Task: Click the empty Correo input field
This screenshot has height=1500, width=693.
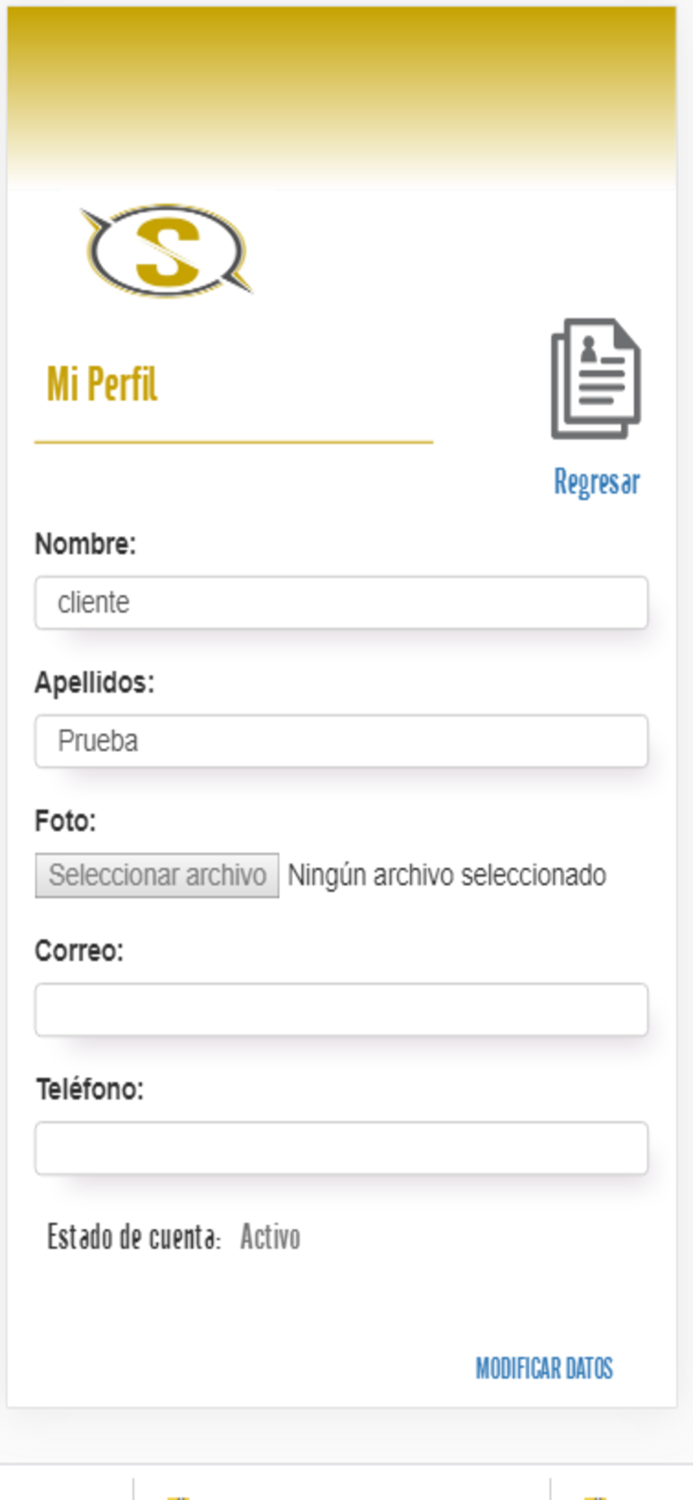Action: click(x=341, y=1010)
